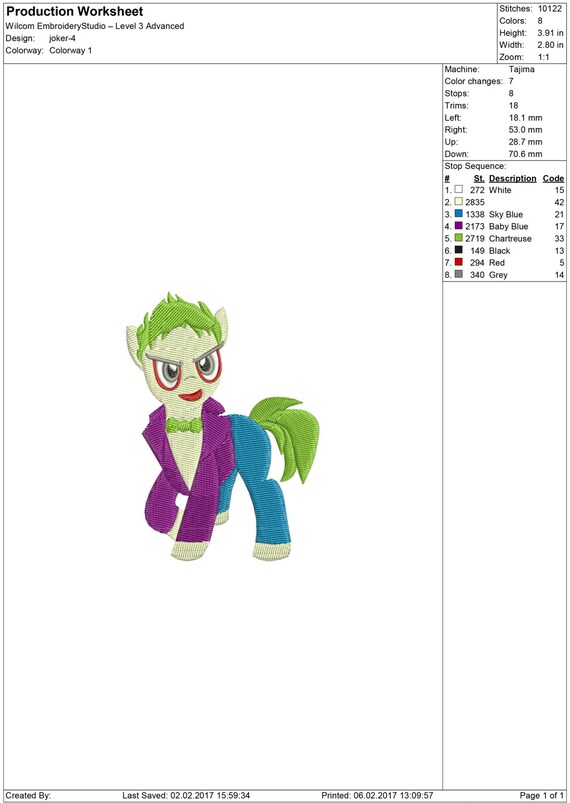Click the Last Saved timestamp in footer
The image size is (570, 803).
186,795
